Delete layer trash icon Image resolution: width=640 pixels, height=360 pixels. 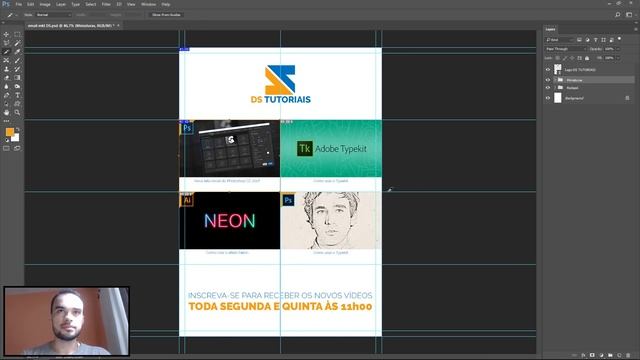[628, 355]
